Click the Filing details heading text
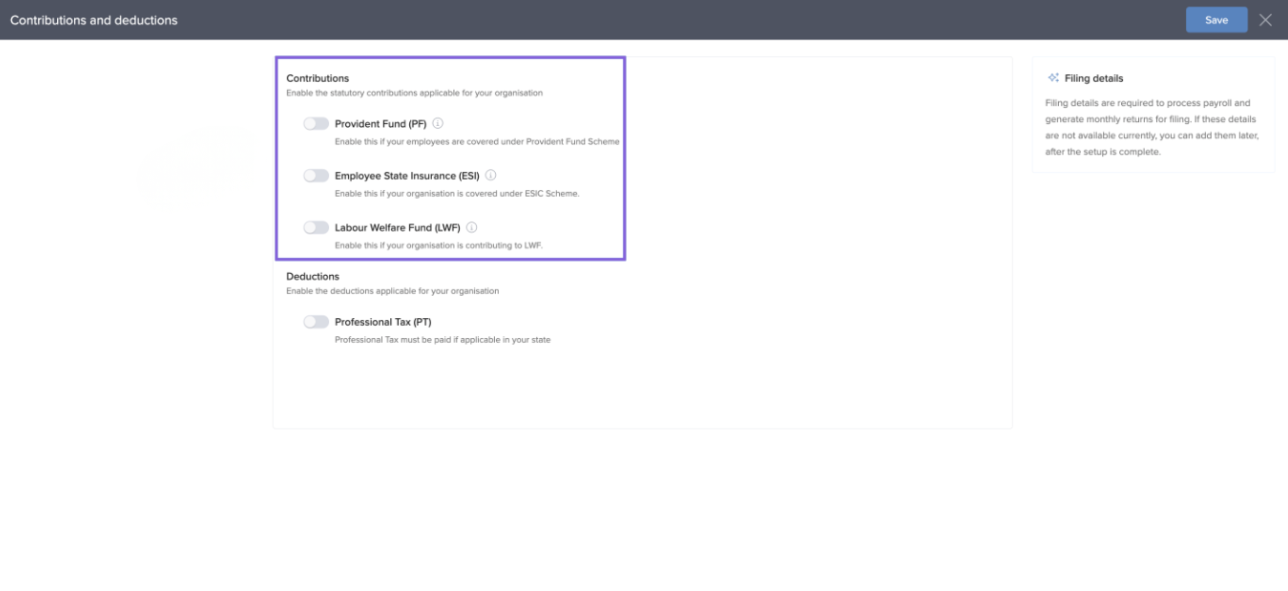 (x=1093, y=78)
